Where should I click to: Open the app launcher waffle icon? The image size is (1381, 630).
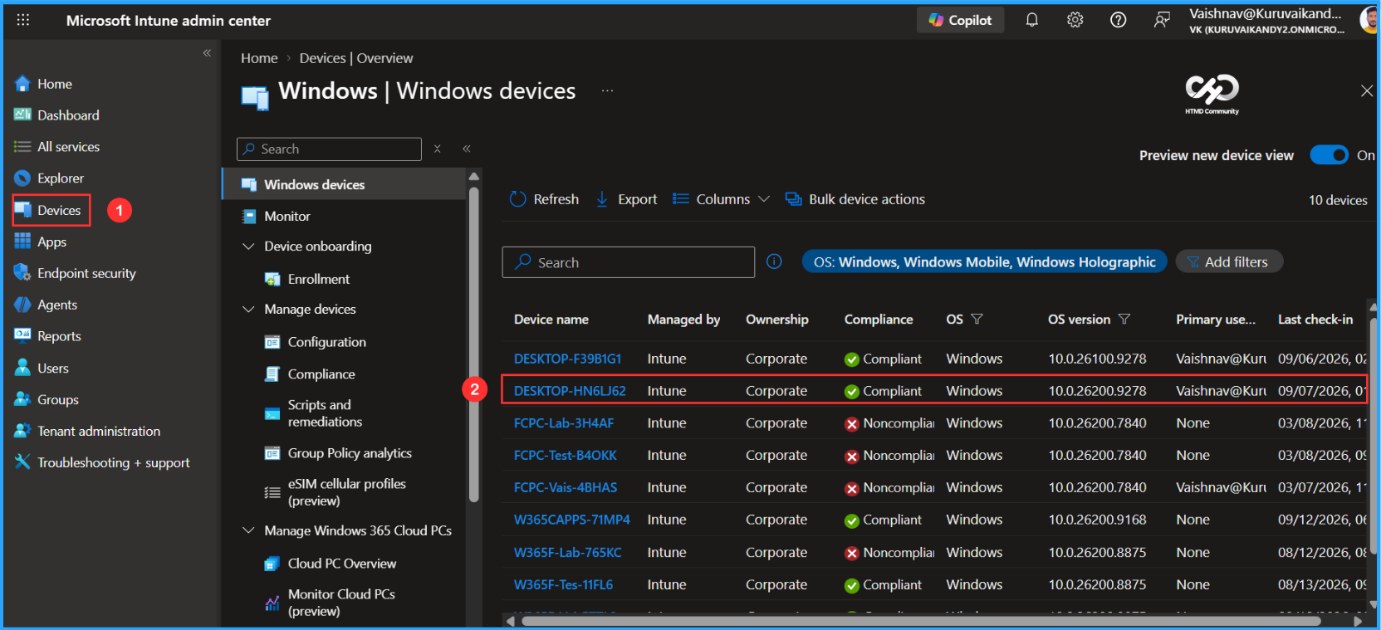(x=23, y=20)
